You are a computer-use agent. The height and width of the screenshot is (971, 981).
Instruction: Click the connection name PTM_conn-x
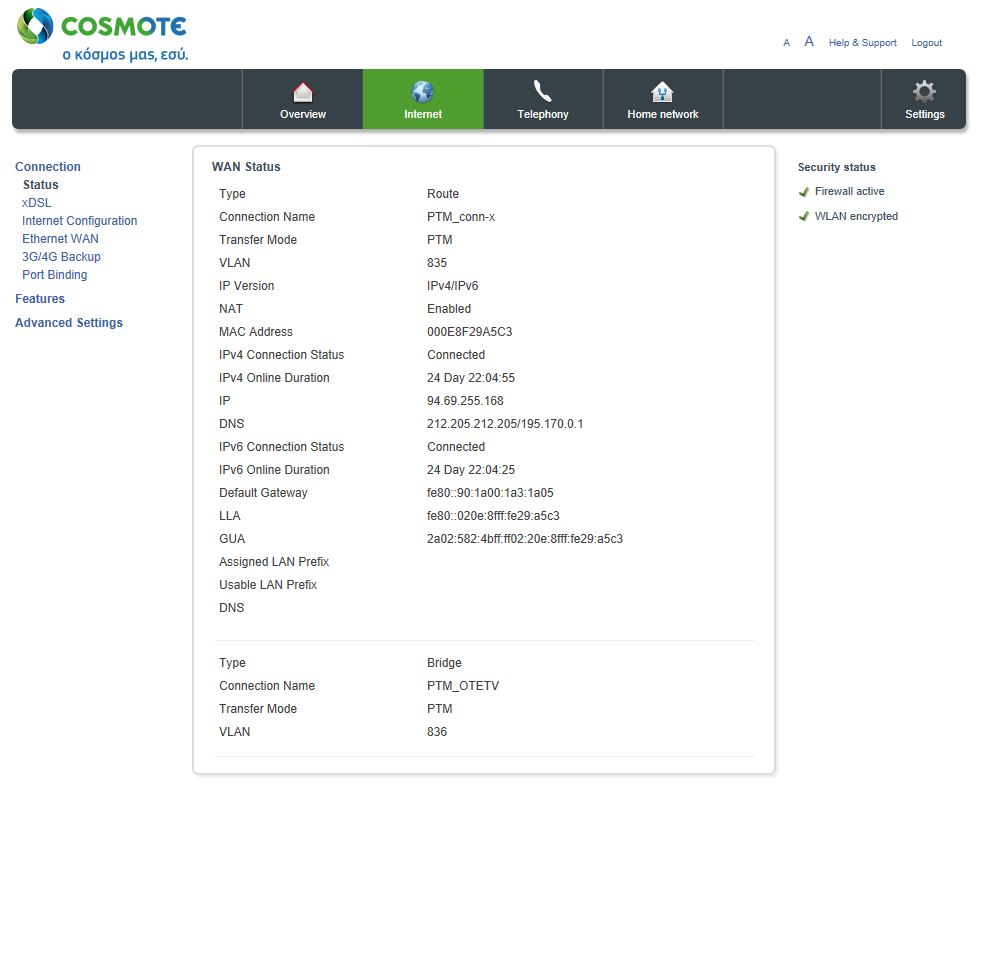[x=461, y=217]
